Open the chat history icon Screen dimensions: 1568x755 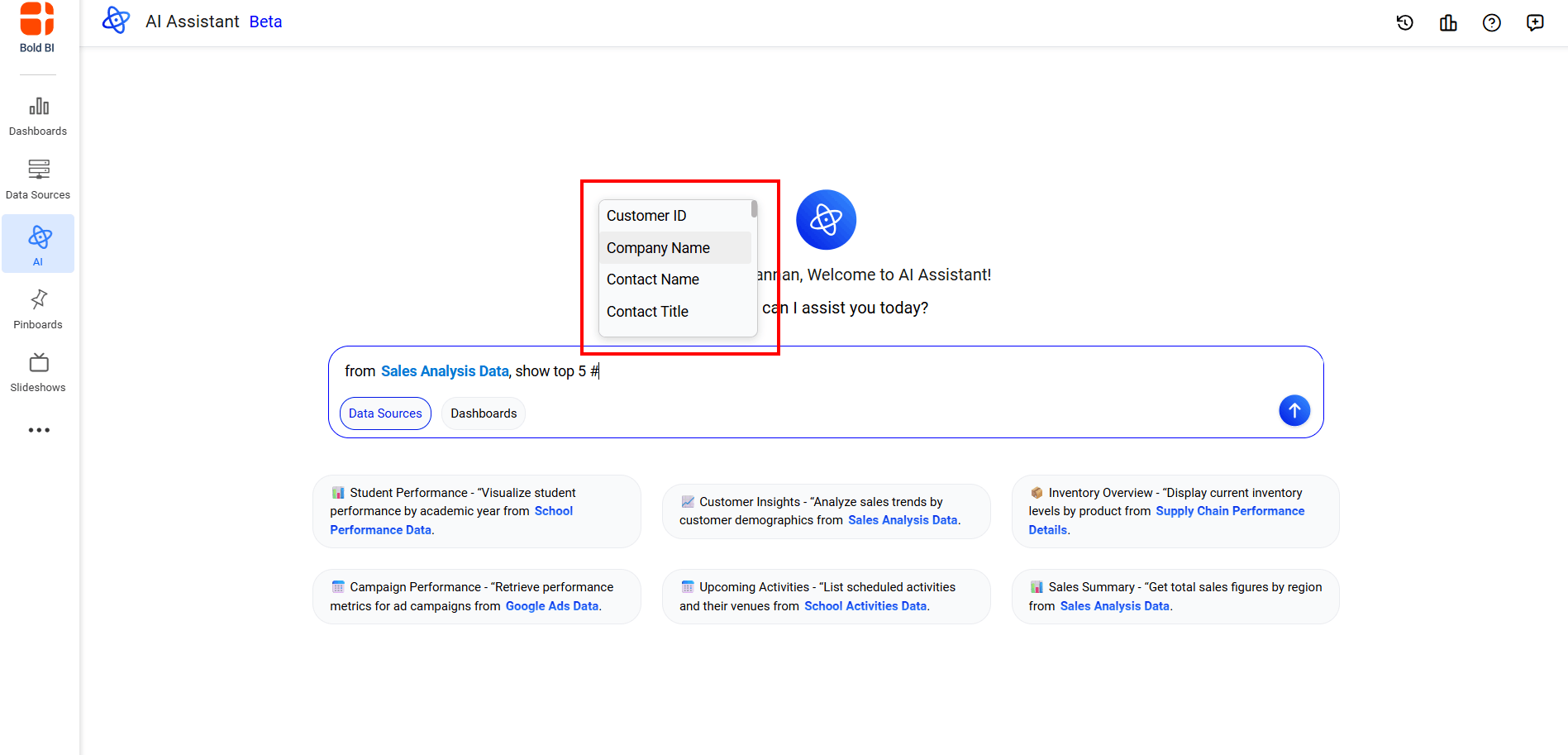(x=1404, y=23)
